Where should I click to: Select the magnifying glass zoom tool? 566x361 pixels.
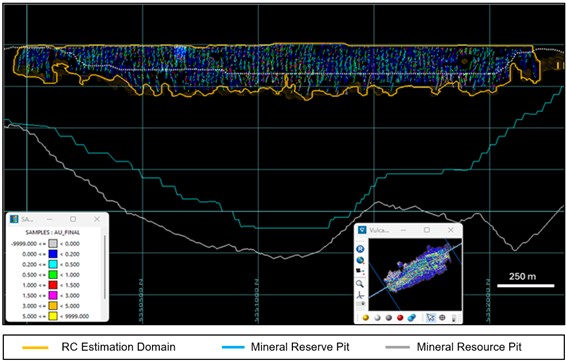[x=360, y=284]
